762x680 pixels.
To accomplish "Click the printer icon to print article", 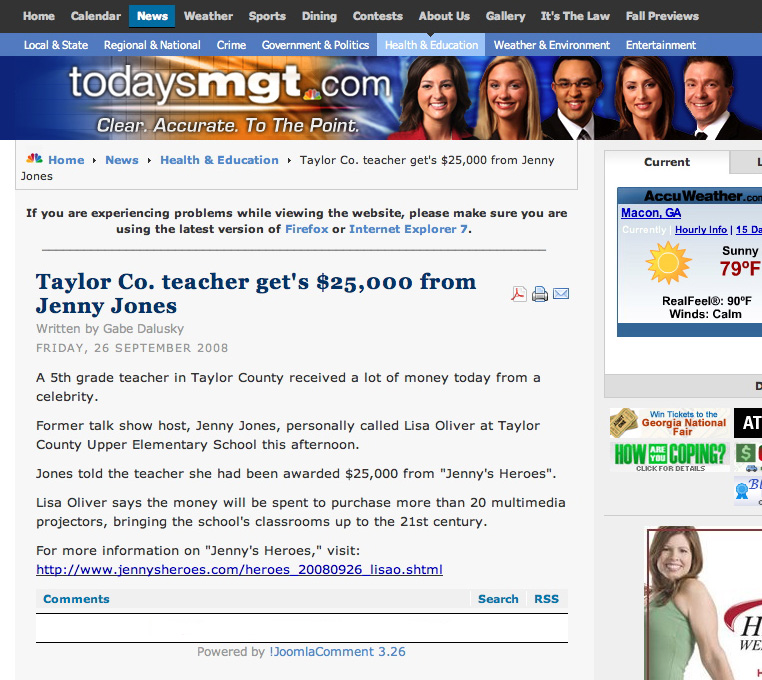I will click(540, 294).
